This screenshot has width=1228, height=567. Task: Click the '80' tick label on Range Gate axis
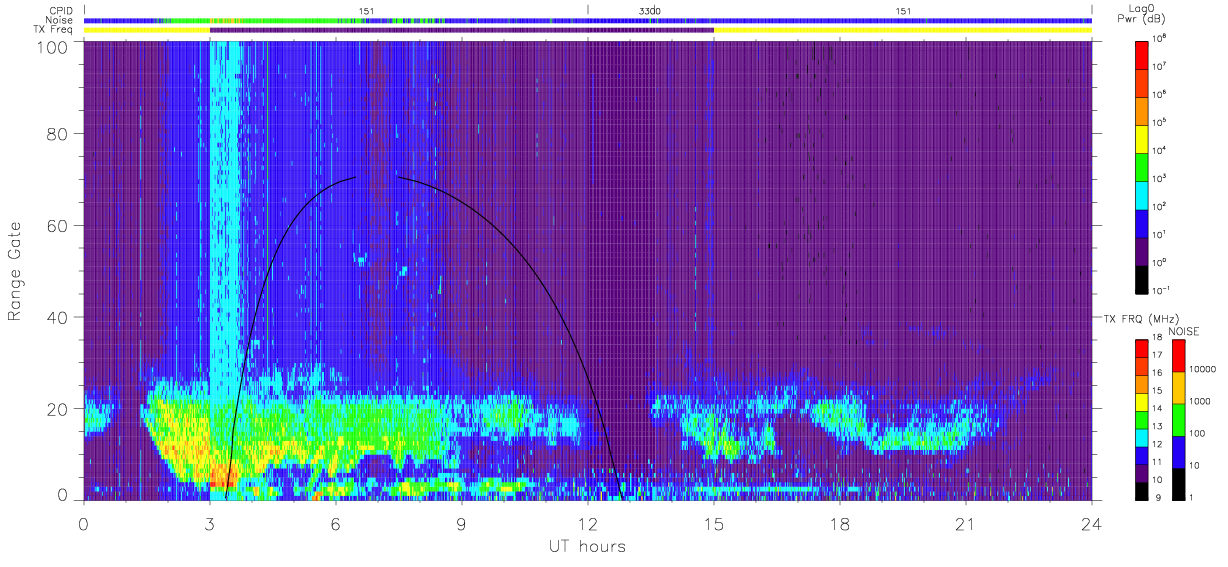click(x=56, y=135)
